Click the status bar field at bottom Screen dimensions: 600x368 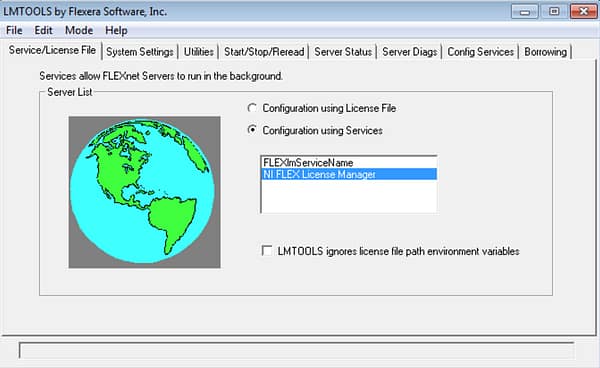tap(297, 350)
